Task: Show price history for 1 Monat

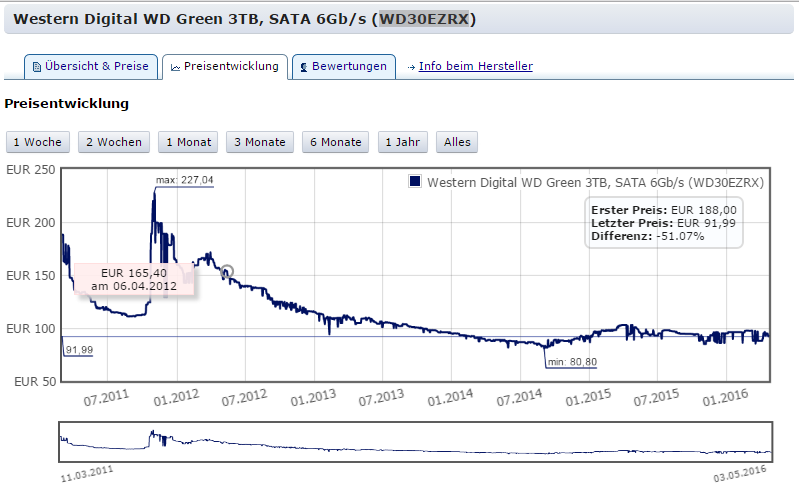Action: pyautogui.click(x=188, y=142)
